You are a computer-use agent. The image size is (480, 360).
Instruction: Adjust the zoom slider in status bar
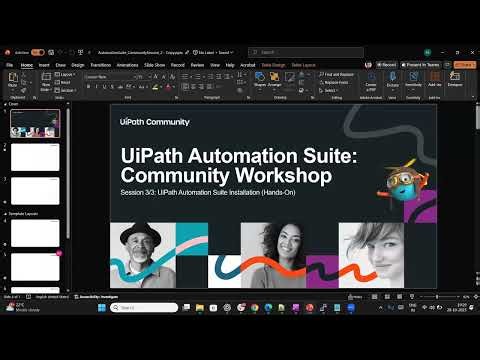pos(437,297)
